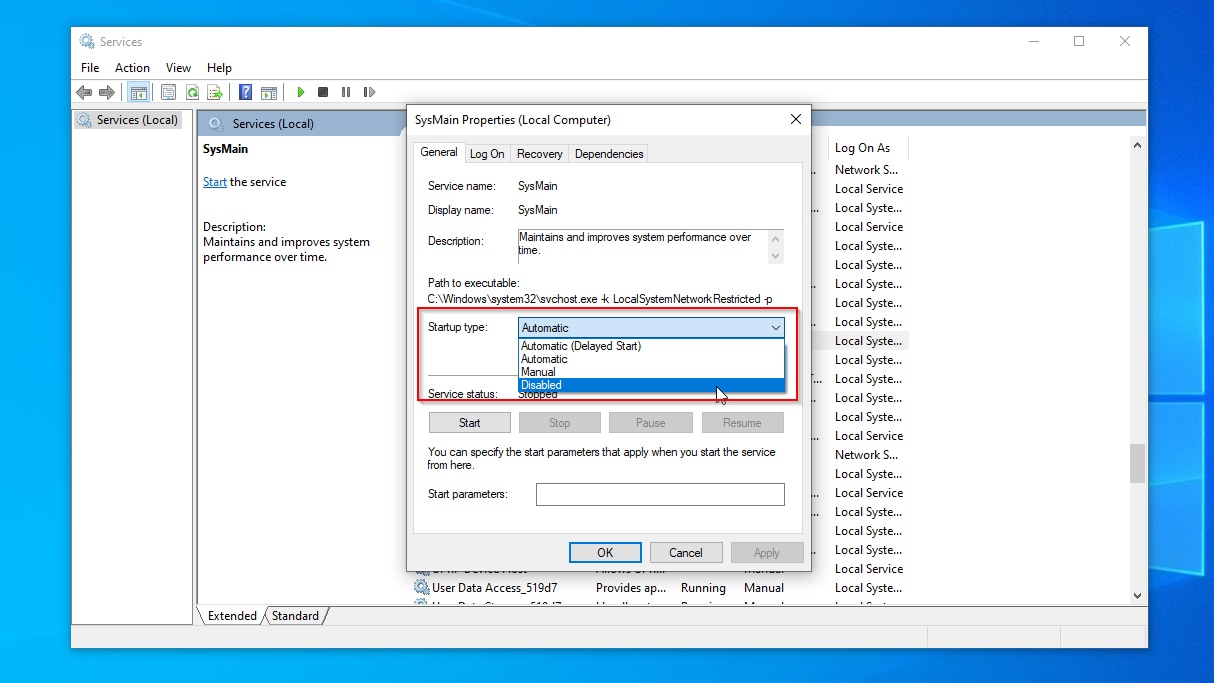Image resolution: width=1214 pixels, height=683 pixels.
Task: Click the Provides ap... description cell
Action: click(631, 588)
